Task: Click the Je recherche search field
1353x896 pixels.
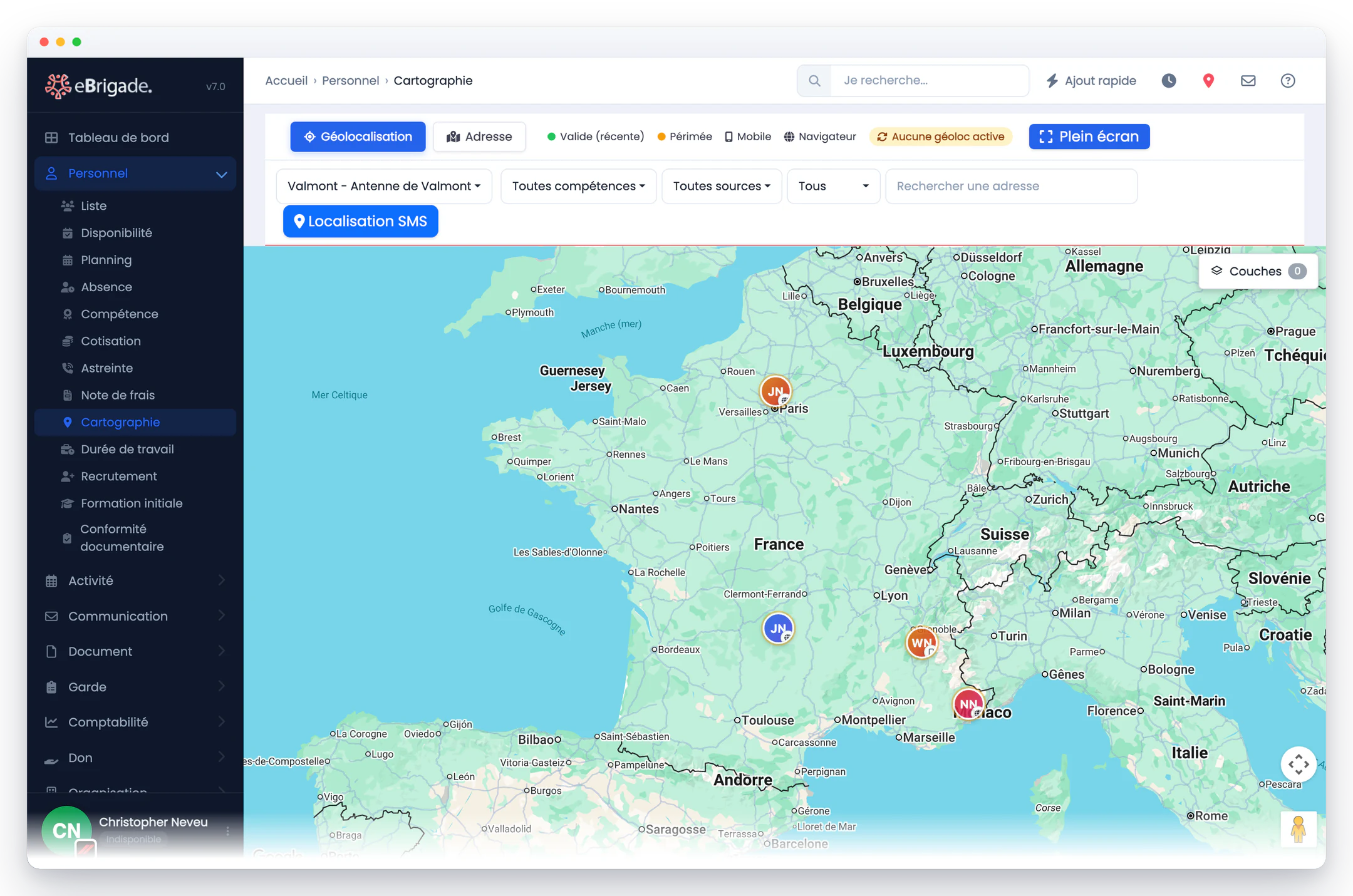Action: click(x=930, y=80)
